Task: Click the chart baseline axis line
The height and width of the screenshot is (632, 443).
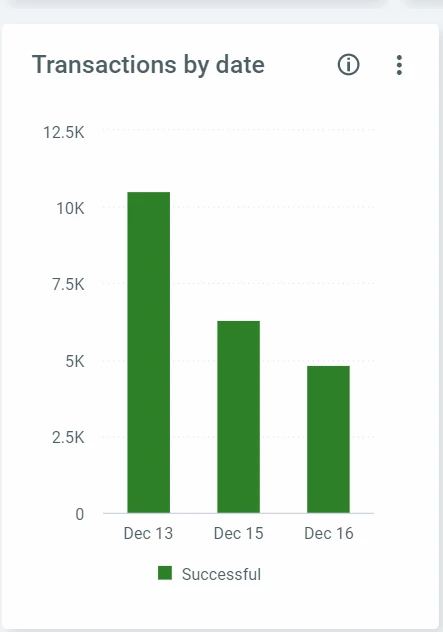Action: 239,513
